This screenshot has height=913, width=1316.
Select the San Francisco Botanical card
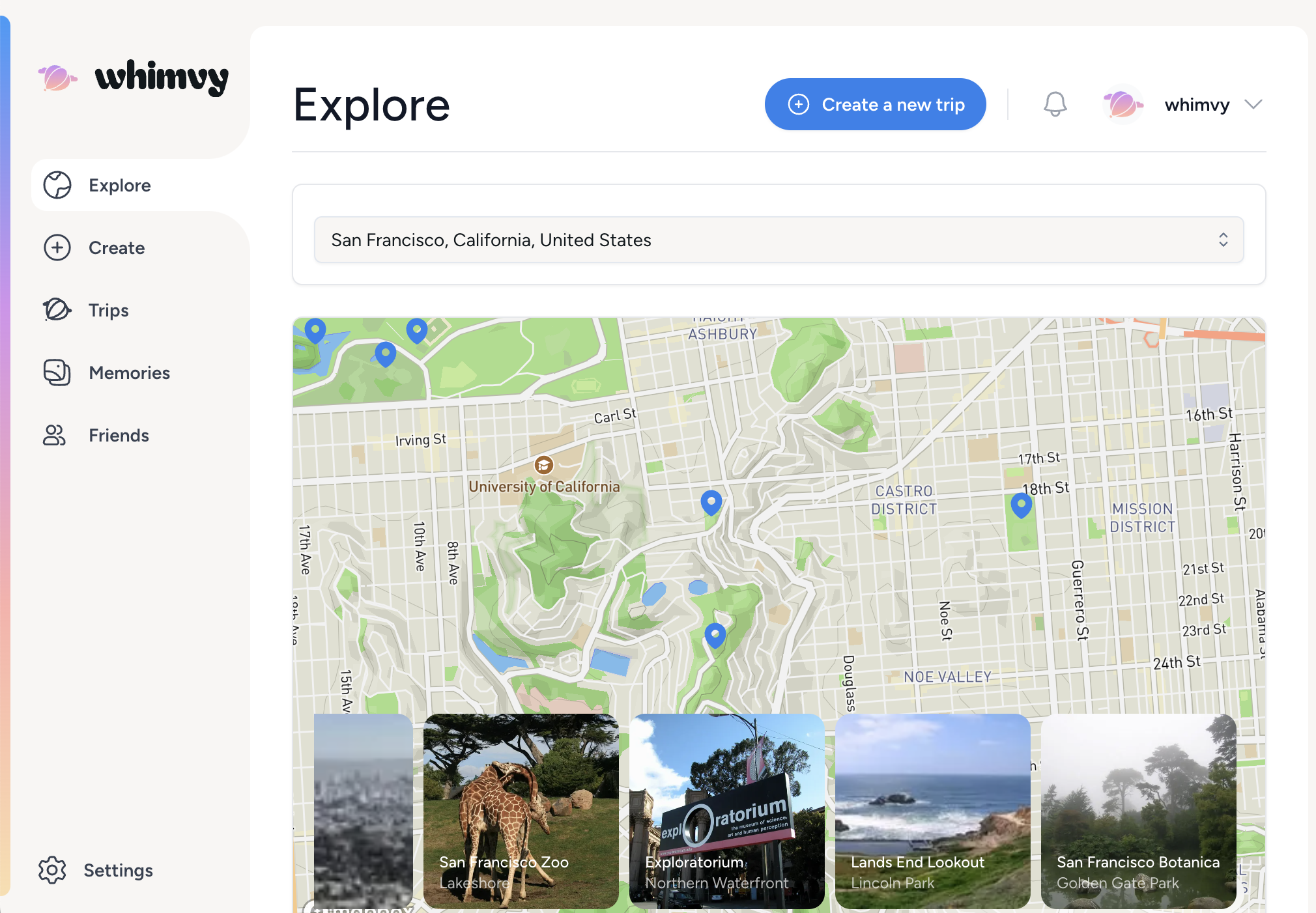[1137, 811]
